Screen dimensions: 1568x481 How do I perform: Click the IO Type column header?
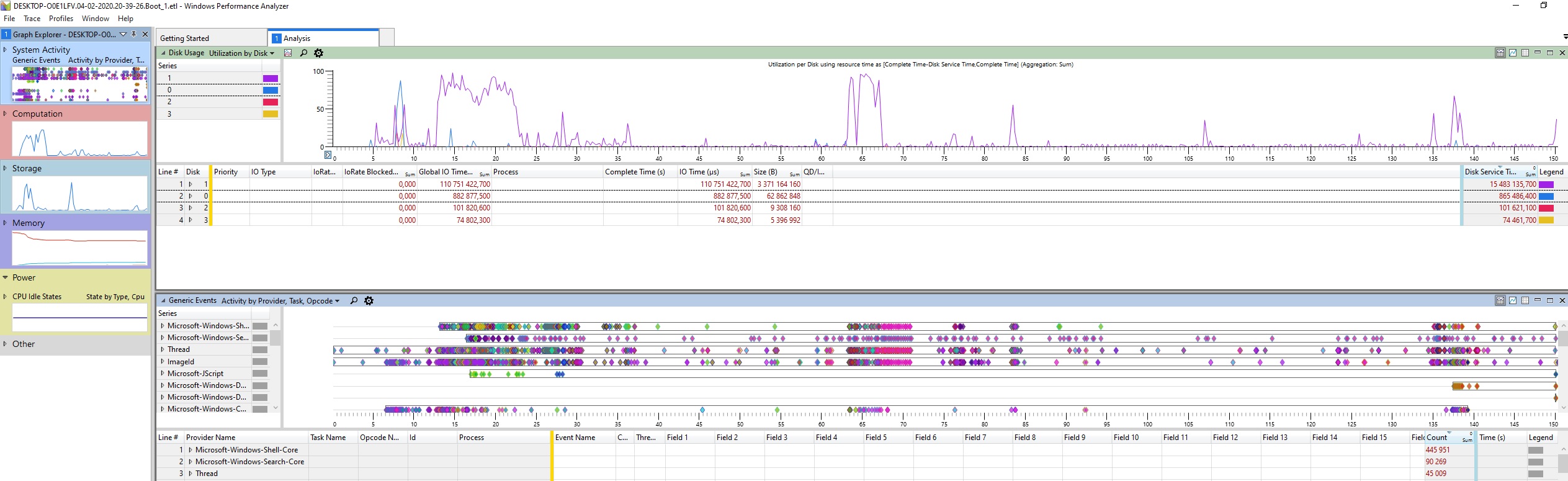pyautogui.click(x=280, y=172)
